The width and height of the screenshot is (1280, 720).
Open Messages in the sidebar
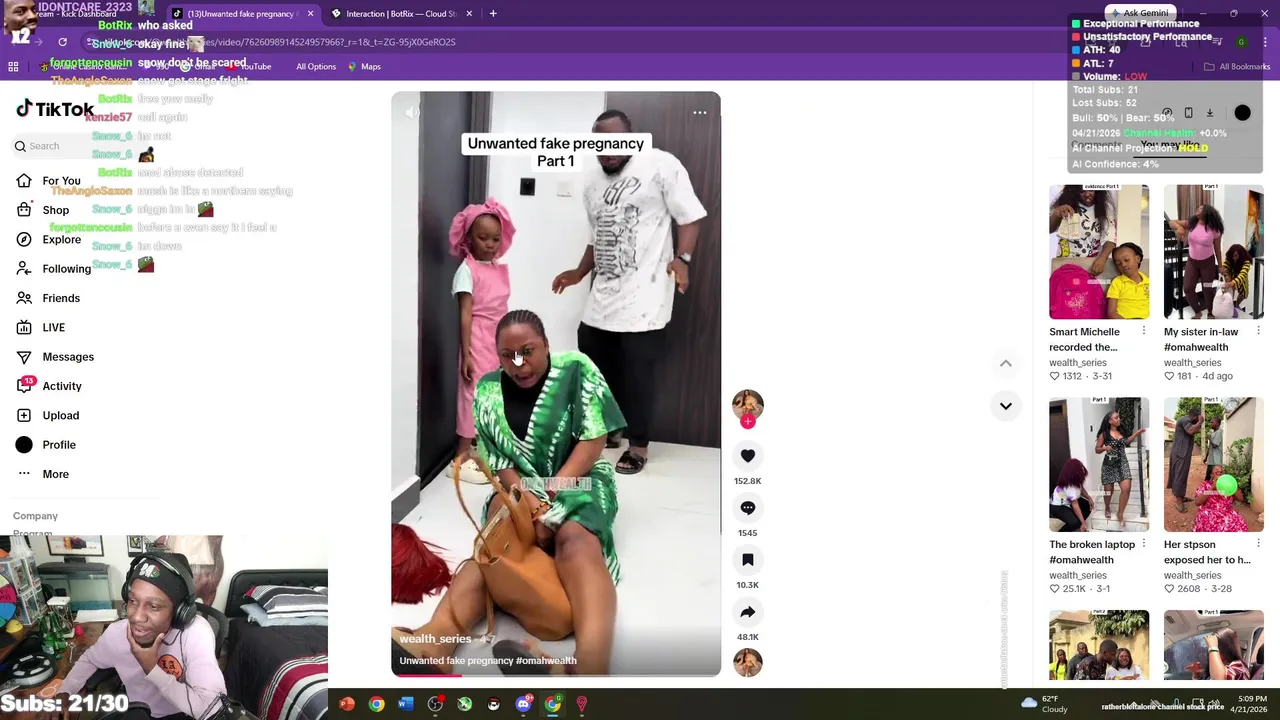[54, 357]
